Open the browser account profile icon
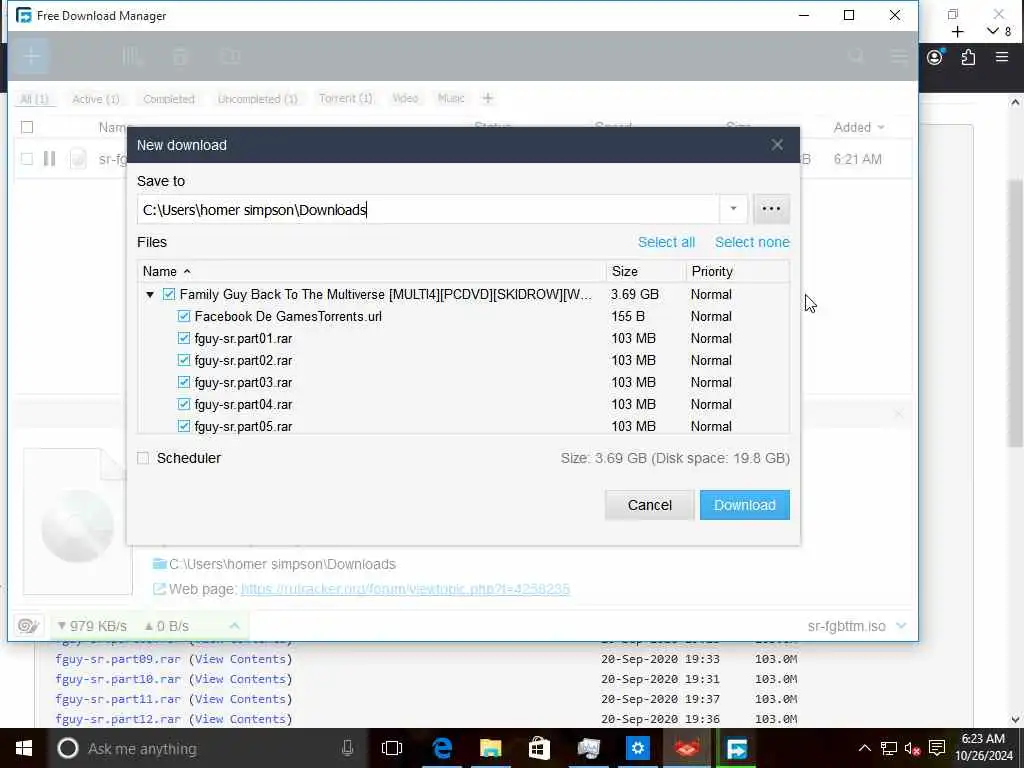 coord(935,57)
